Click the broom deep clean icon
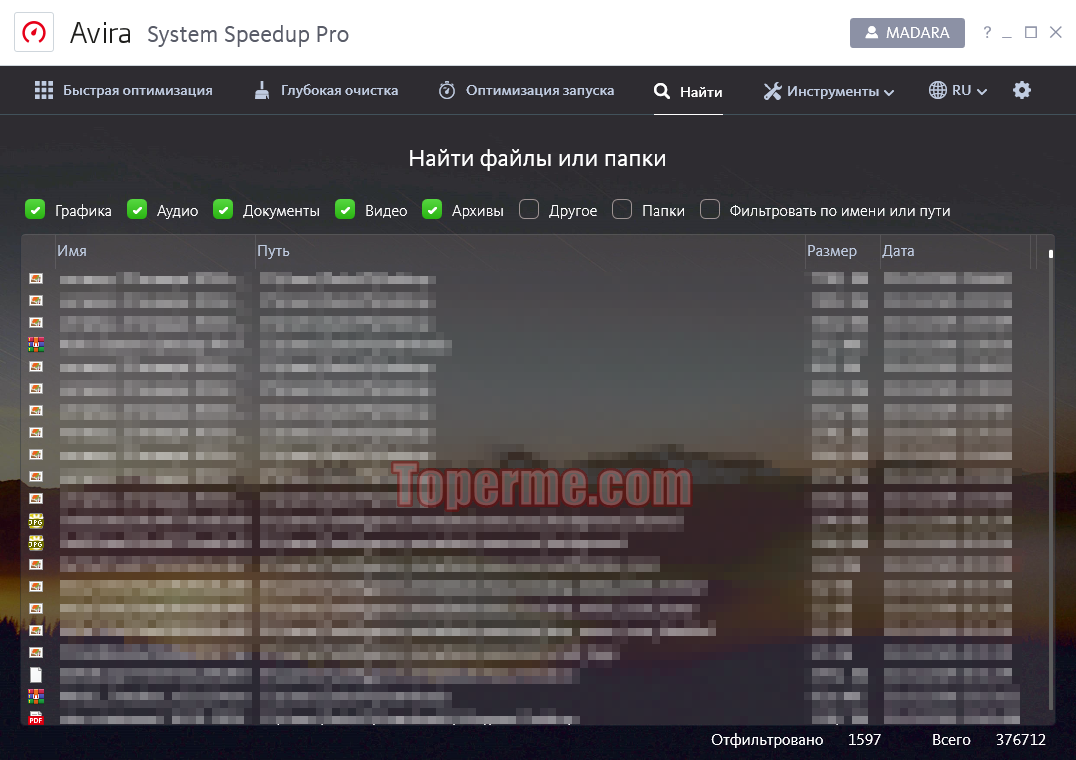Screen dimensions: 1076x760 point(261,91)
